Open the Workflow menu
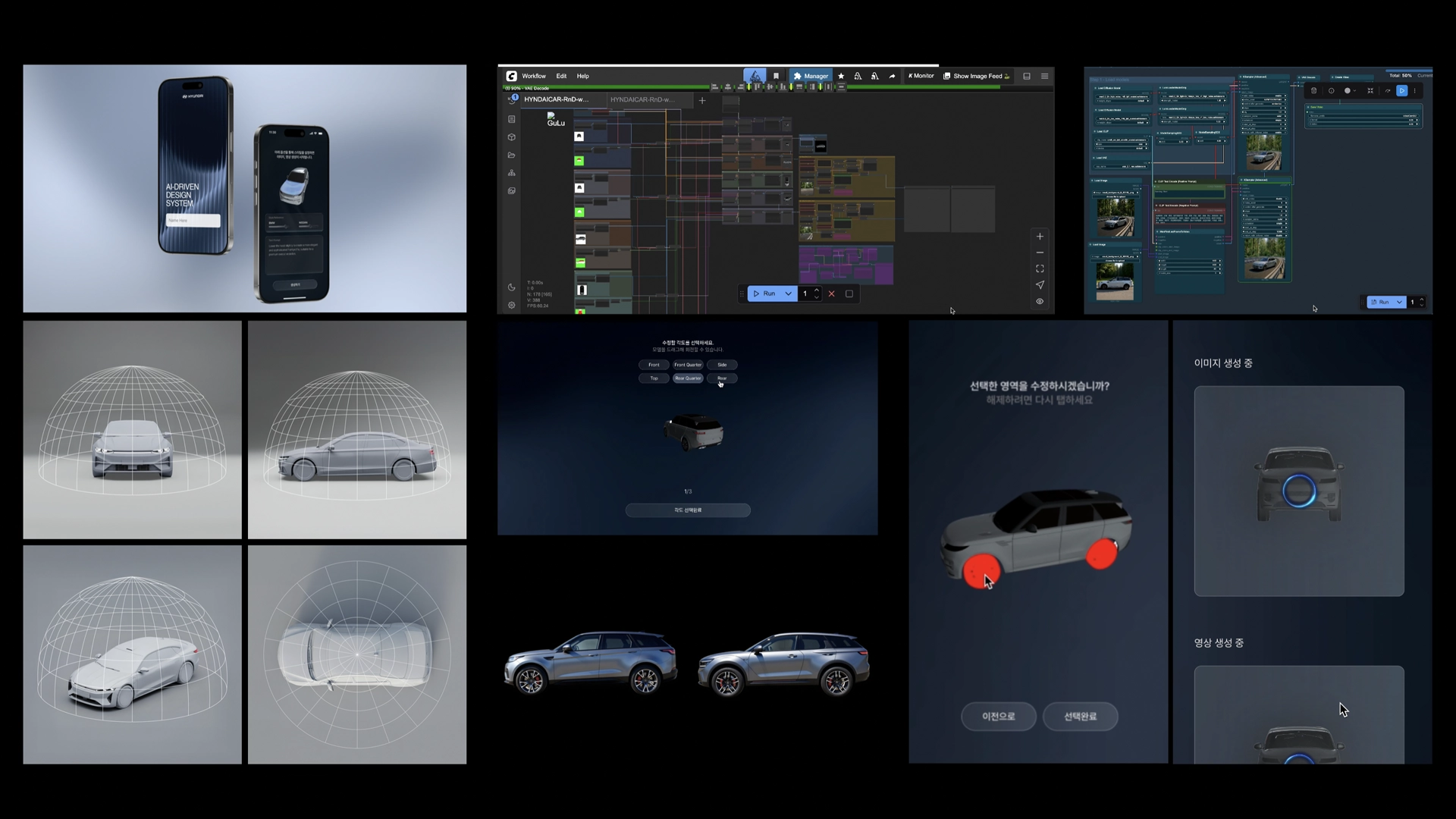 [x=534, y=76]
